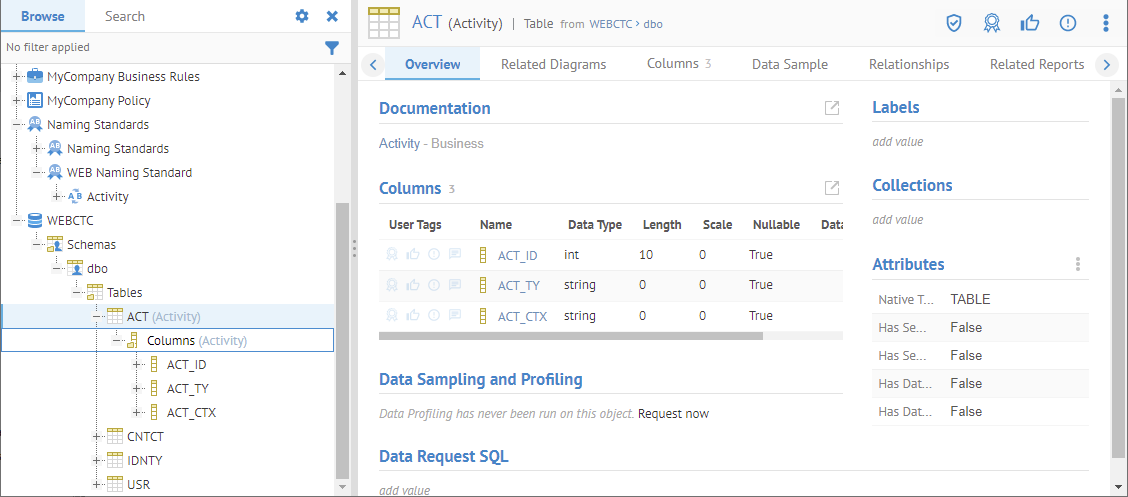Toggle warning tag on ACT_CTX row

point(434,316)
